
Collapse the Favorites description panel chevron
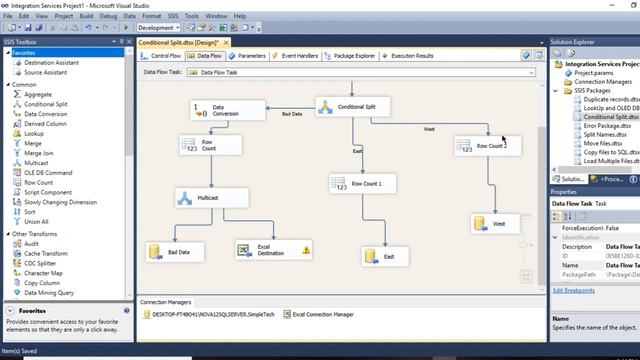click(10, 311)
